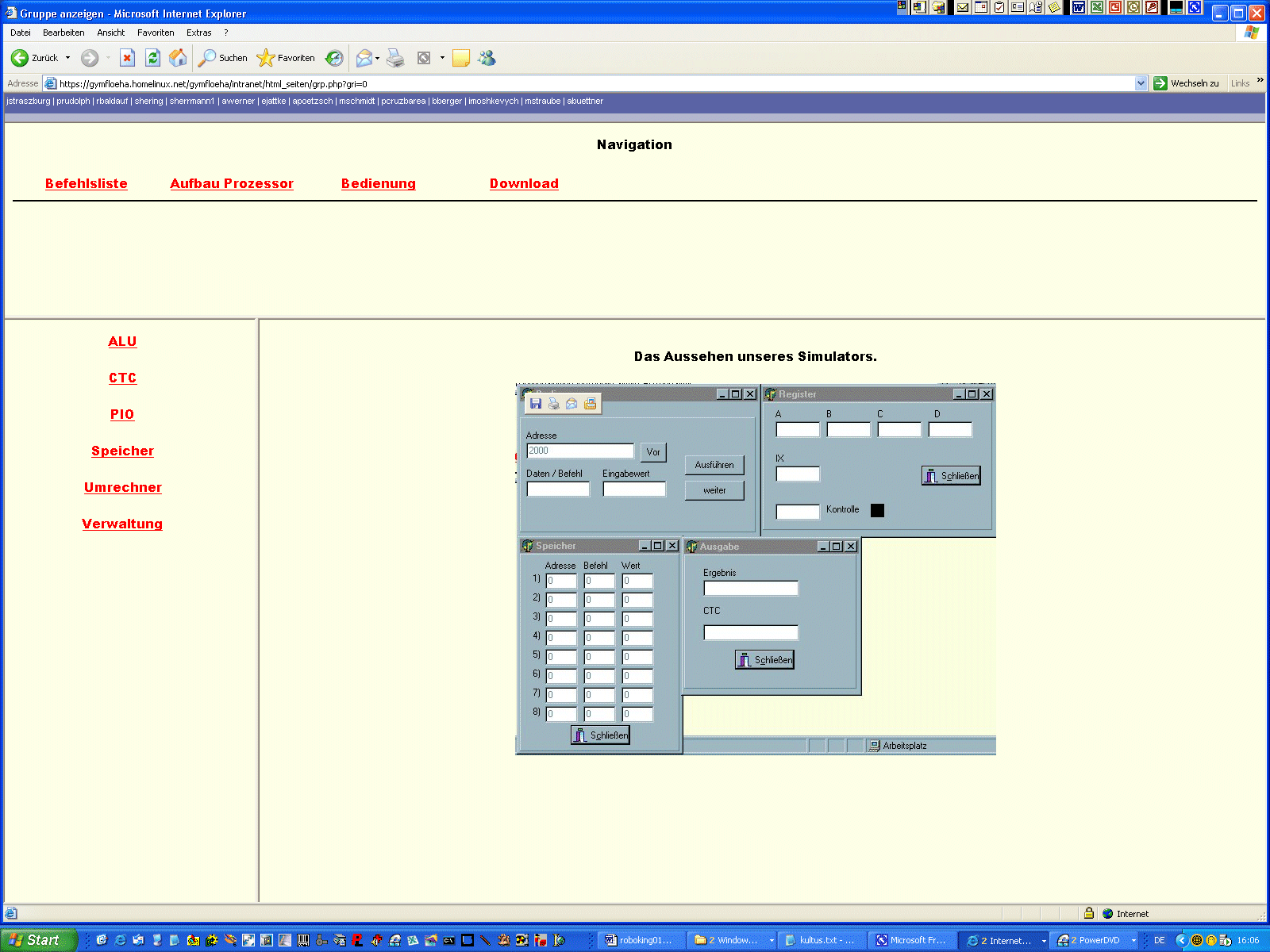Click the Windows Start button
The image size is (1270, 952).
click(38, 940)
